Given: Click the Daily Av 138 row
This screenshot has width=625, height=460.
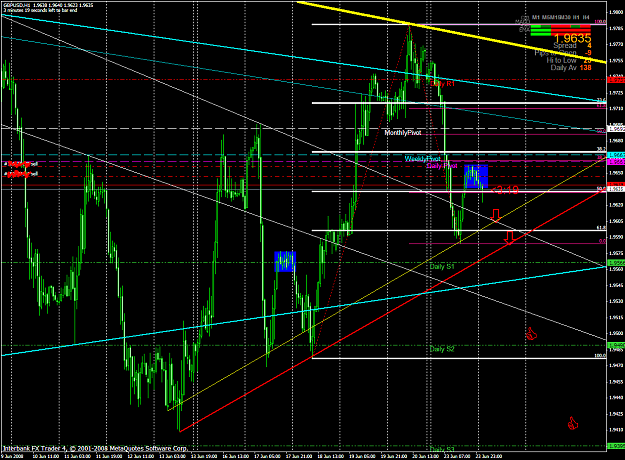Looking at the screenshot, I should click(x=571, y=67).
